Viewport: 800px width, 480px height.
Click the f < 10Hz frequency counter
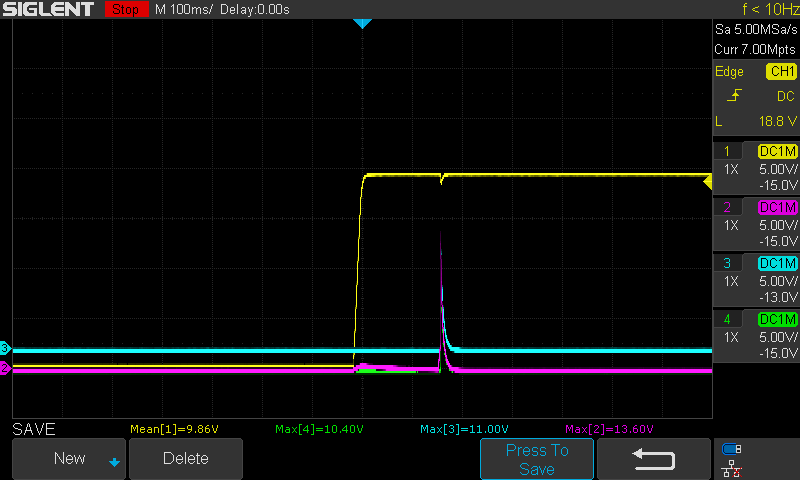click(770, 9)
